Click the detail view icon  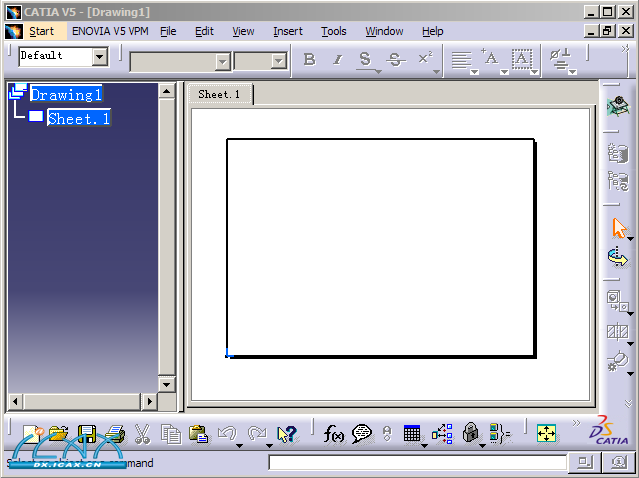point(618,361)
